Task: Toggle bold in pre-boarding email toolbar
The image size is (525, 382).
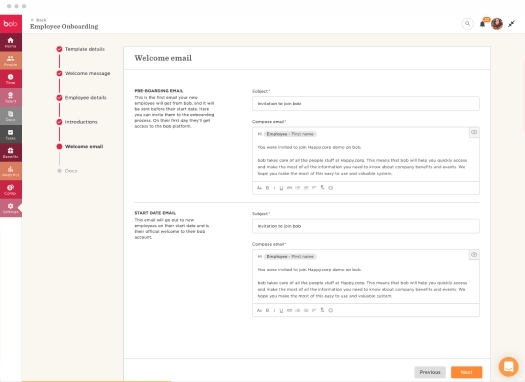Action: (x=267, y=188)
